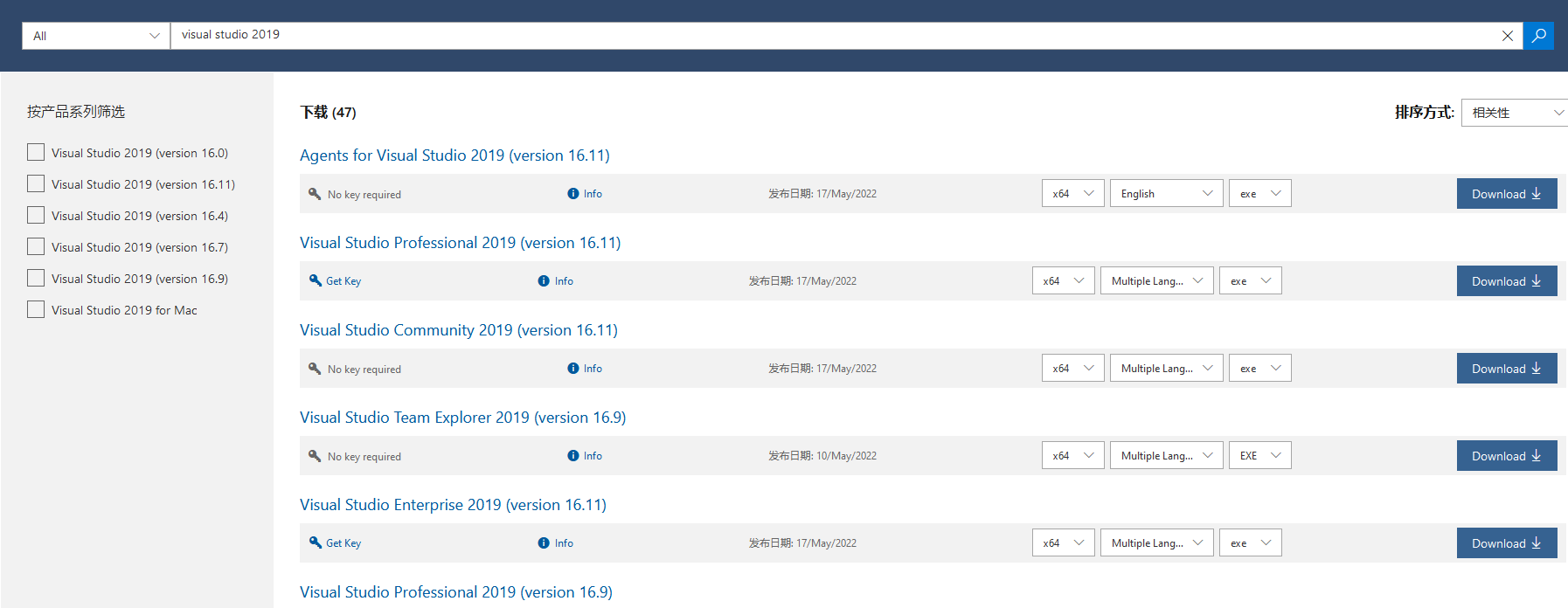1568x608 pixels.
Task: Clear the search text with the X icon
Action: (x=1507, y=36)
